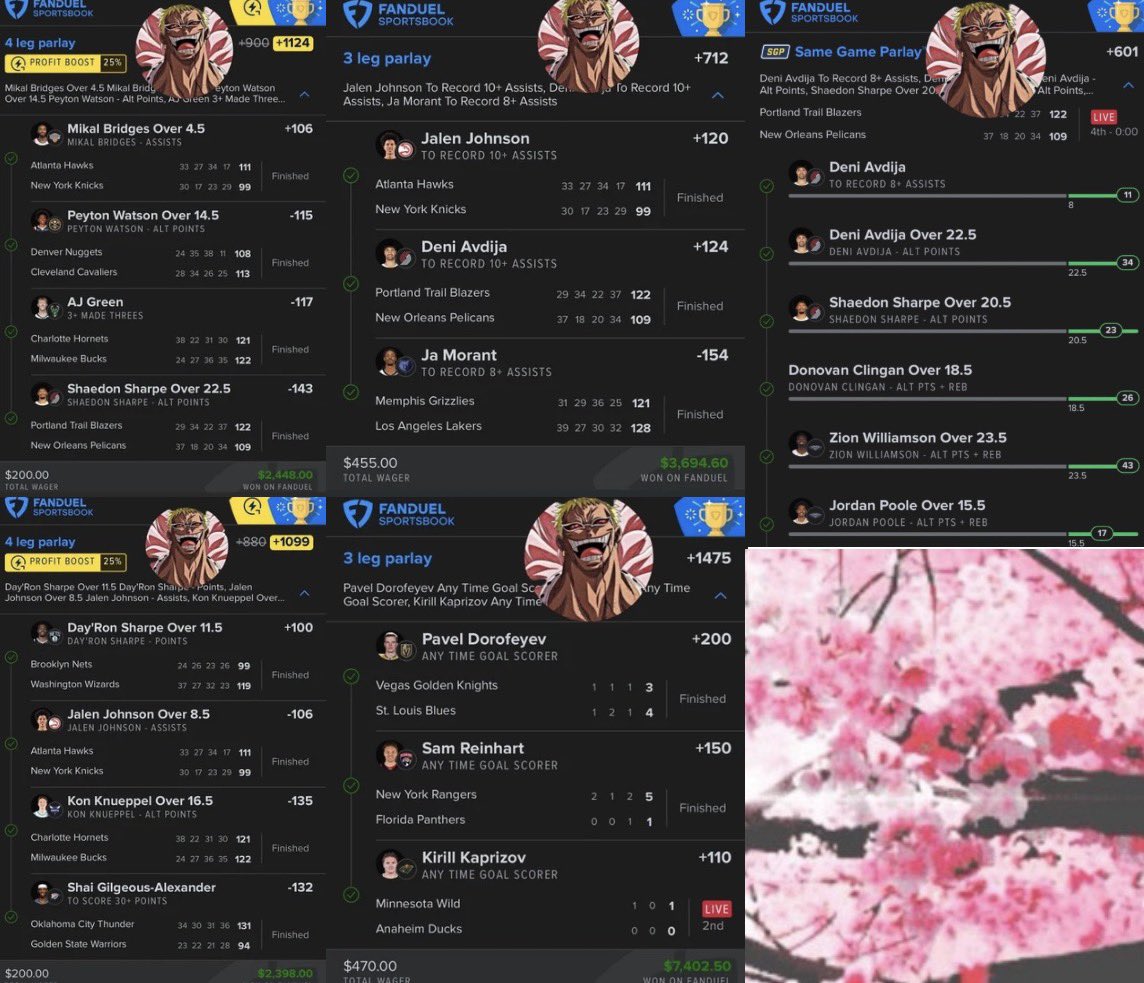Screen dimensions: 1144x983
Task: Click Jalen Johnson 10+ assists check mark
Action: 351,175
